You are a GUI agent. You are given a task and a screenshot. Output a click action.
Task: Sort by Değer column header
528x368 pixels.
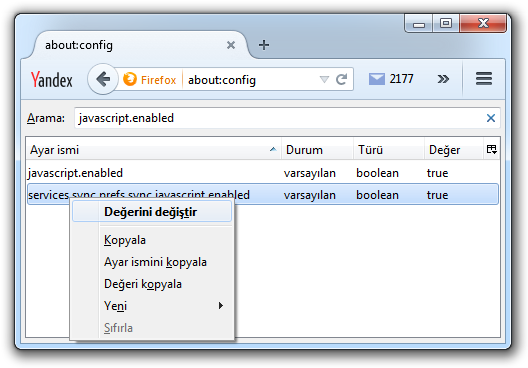point(454,149)
